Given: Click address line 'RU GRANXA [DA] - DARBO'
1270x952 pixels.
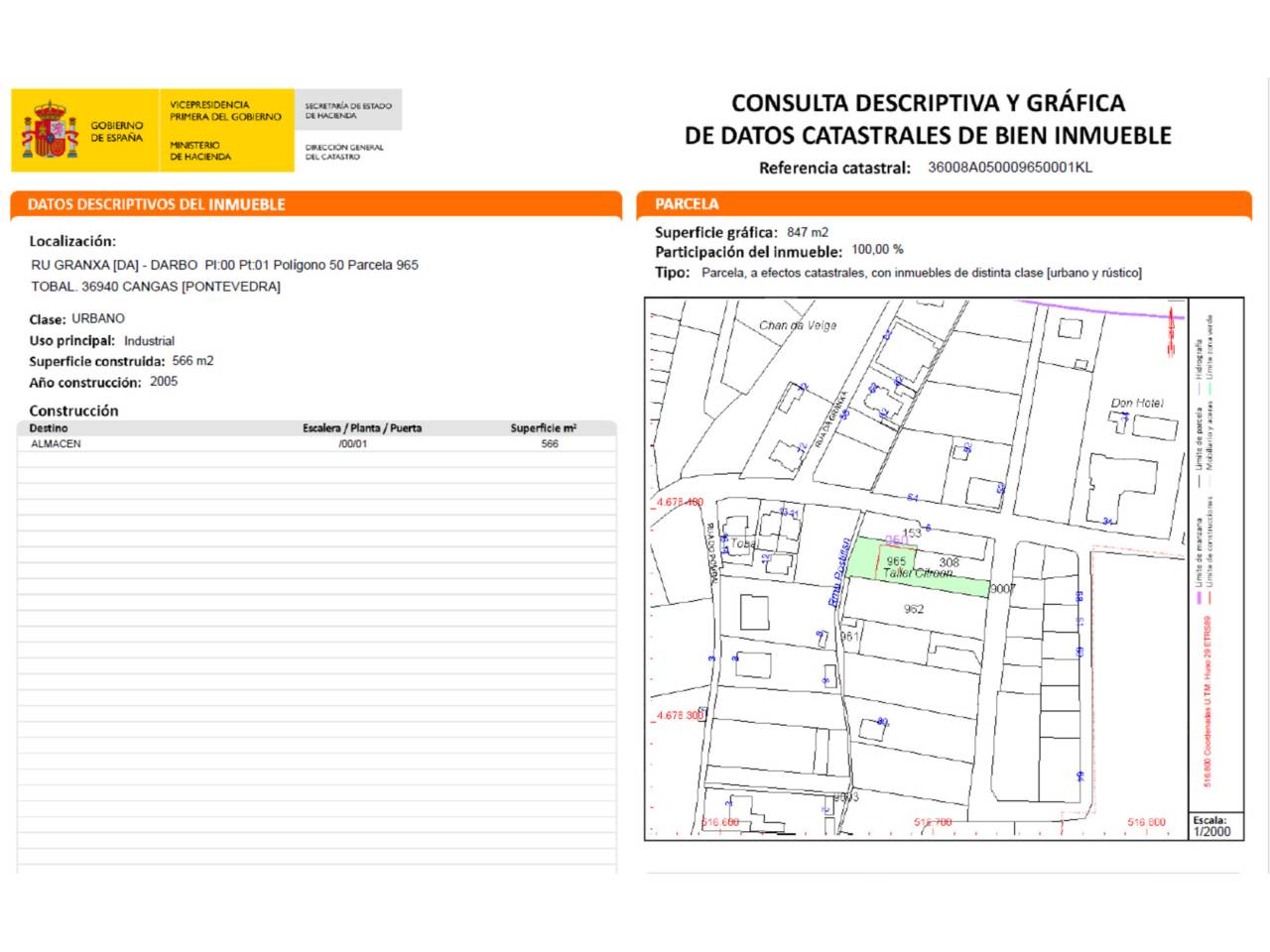Looking at the screenshot, I should point(114,265).
